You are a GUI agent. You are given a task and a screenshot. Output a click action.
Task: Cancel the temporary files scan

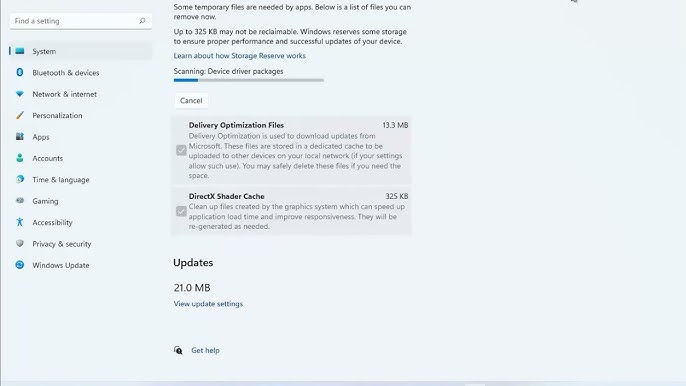(191, 100)
